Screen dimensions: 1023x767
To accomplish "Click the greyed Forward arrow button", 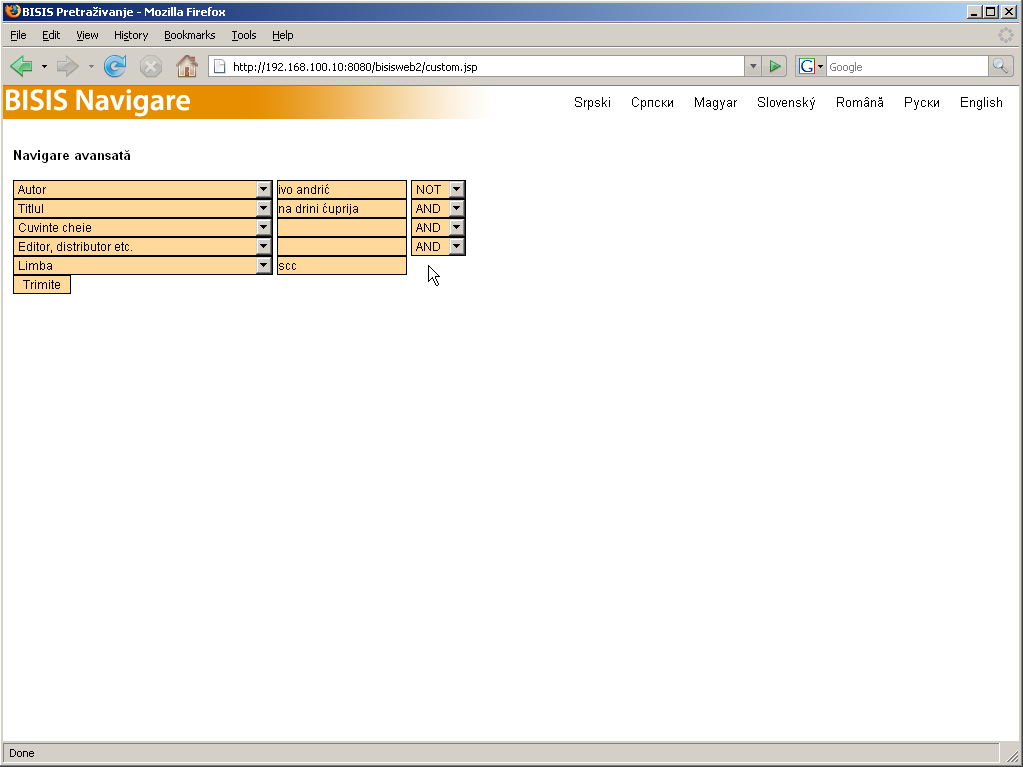I will (68, 66).
